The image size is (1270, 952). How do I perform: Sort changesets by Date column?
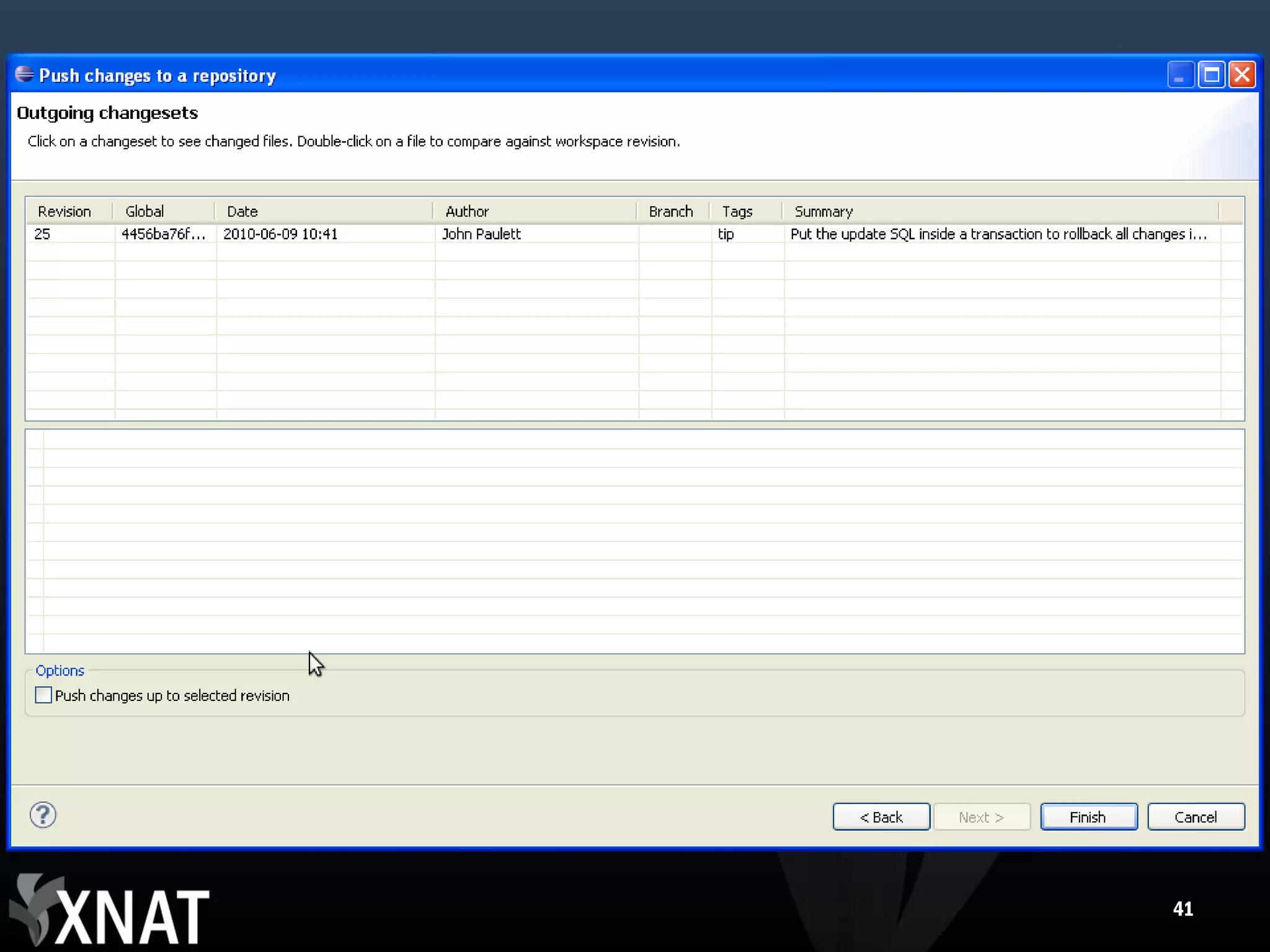click(x=242, y=212)
